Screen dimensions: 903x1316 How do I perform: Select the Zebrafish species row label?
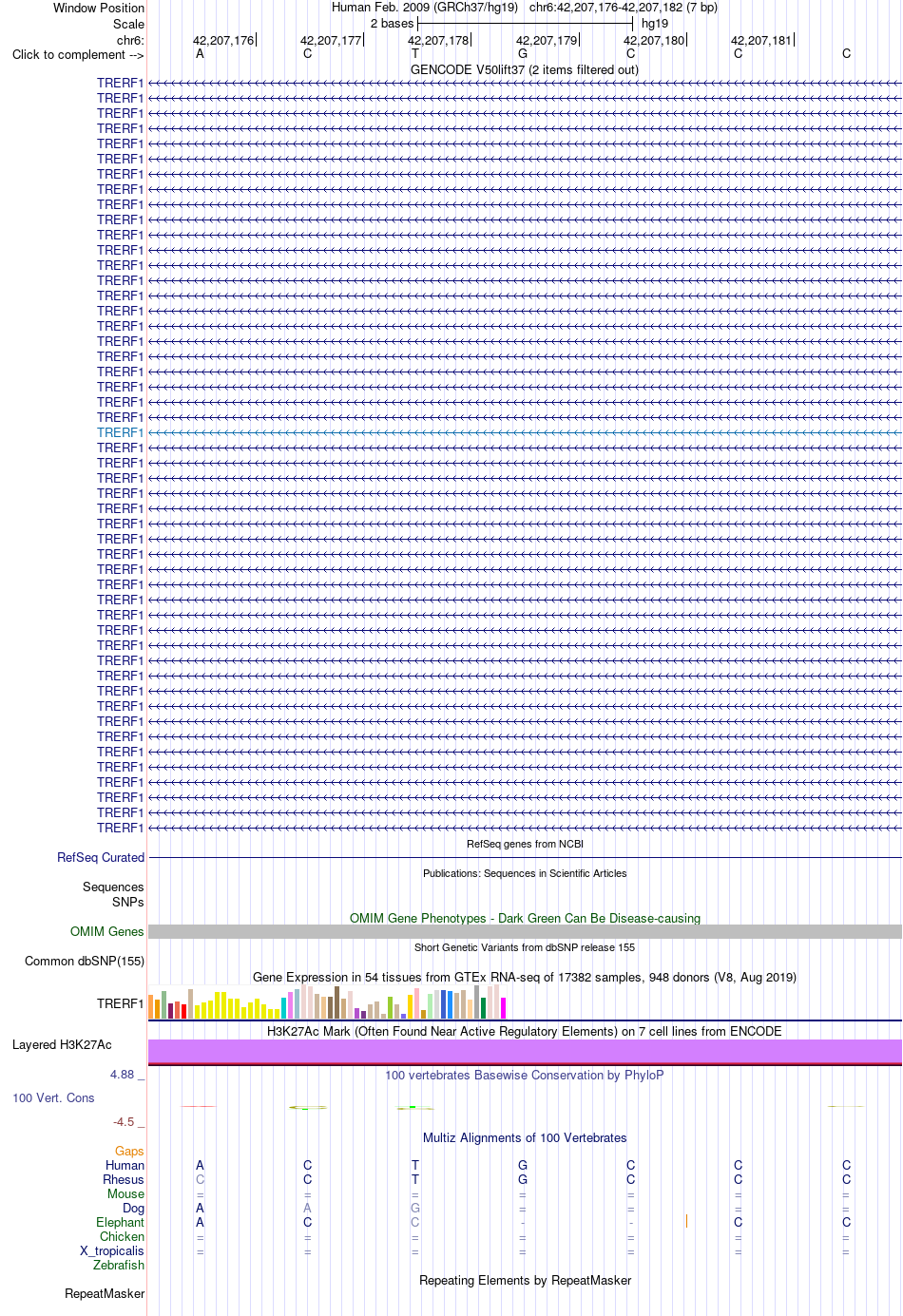(x=119, y=1265)
